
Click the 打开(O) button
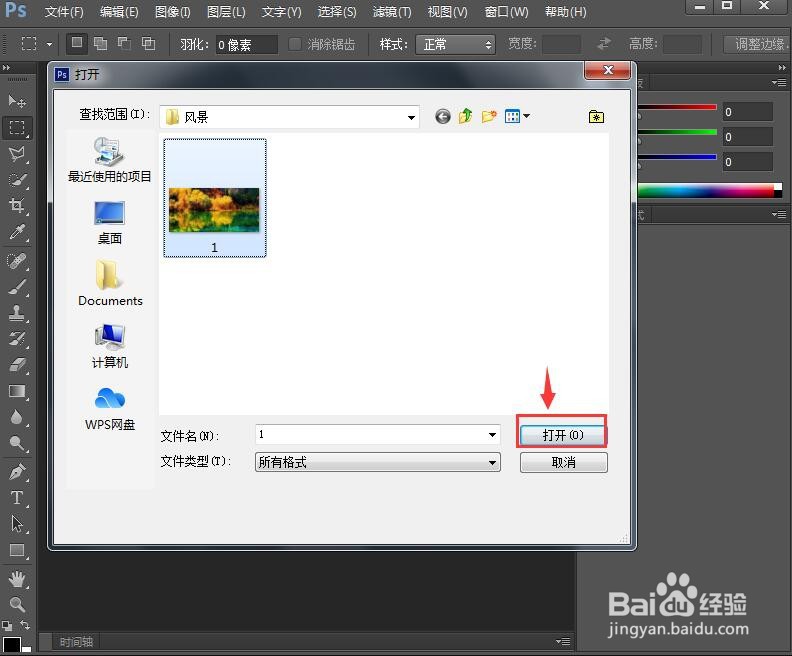coord(563,435)
